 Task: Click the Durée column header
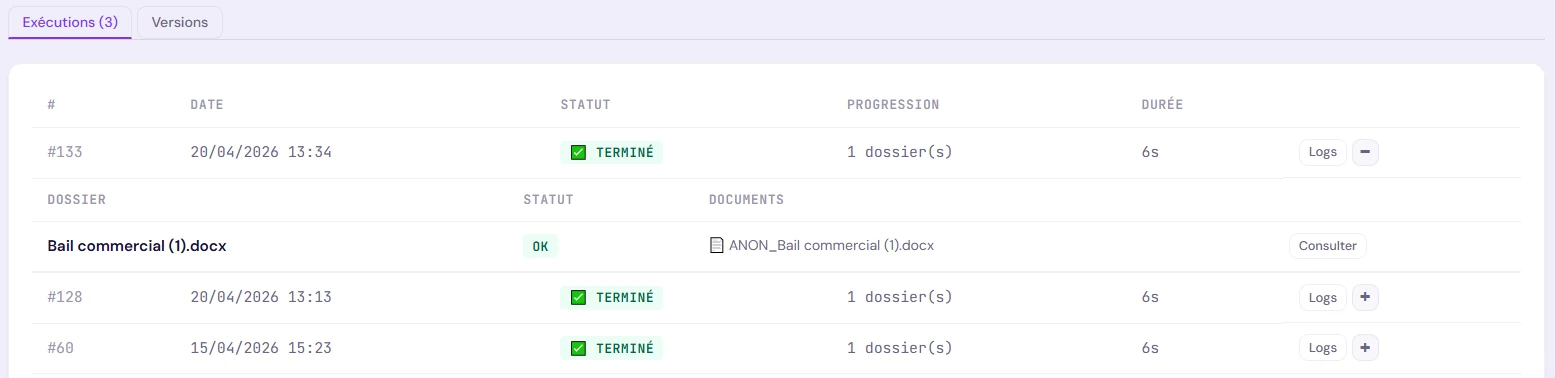(1162, 104)
